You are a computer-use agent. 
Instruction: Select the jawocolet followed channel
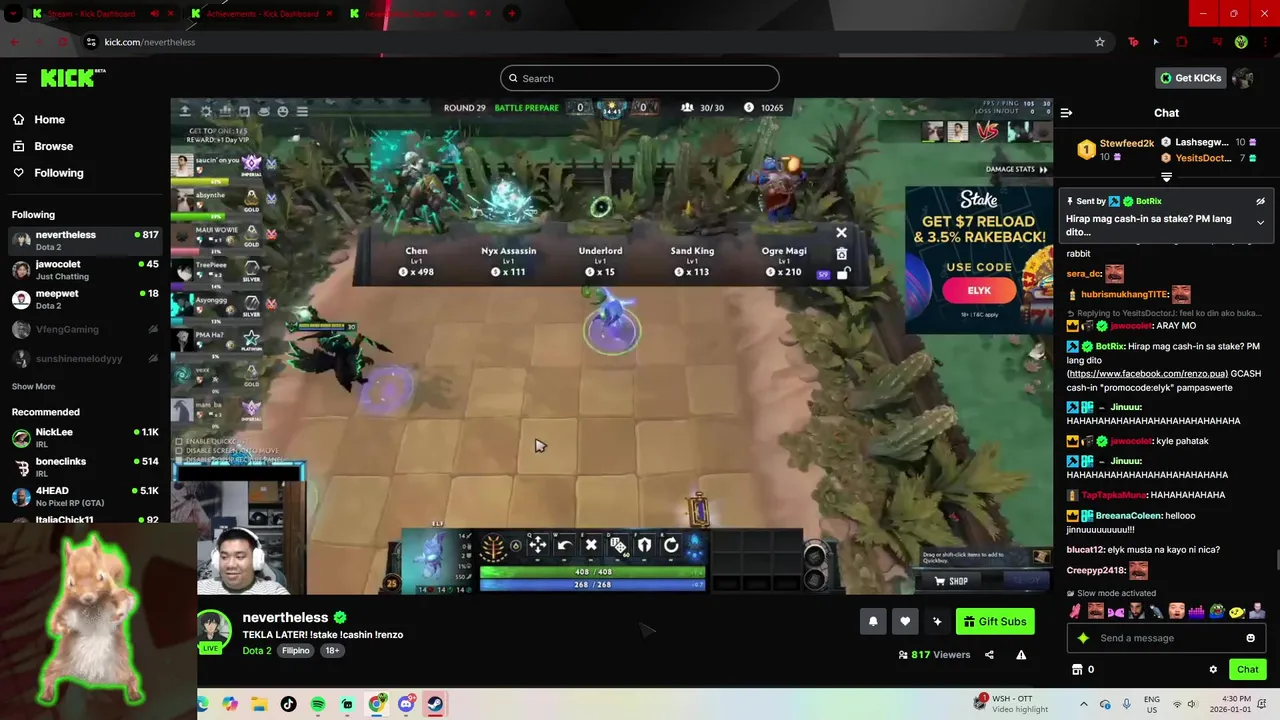[x=84, y=270]
